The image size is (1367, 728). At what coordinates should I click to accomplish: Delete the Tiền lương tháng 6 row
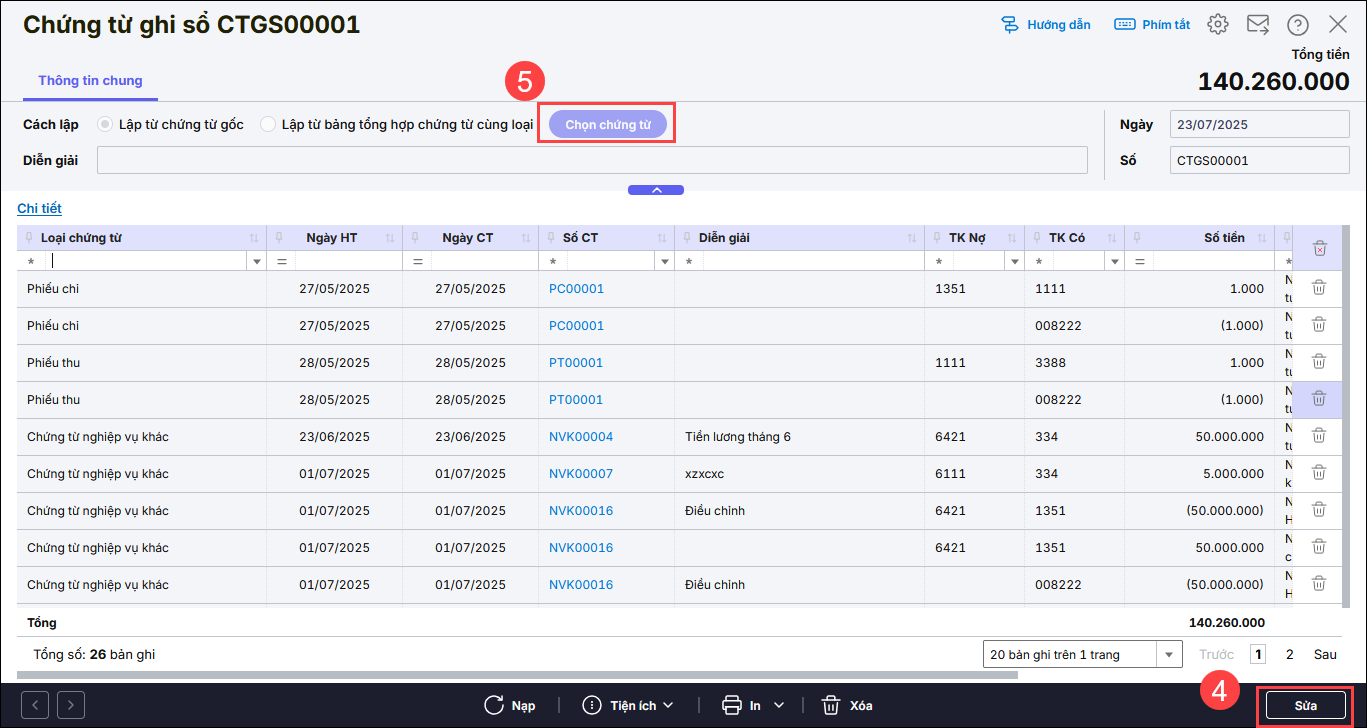(x=1319, y=436)
